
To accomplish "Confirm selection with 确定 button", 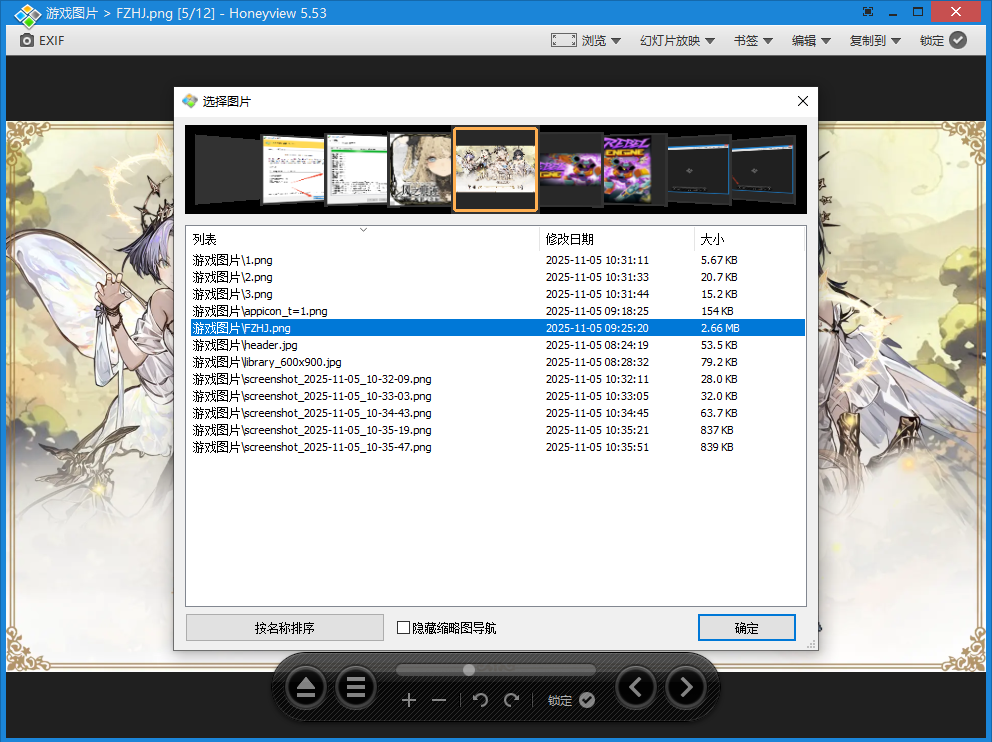I will point(746,628).
